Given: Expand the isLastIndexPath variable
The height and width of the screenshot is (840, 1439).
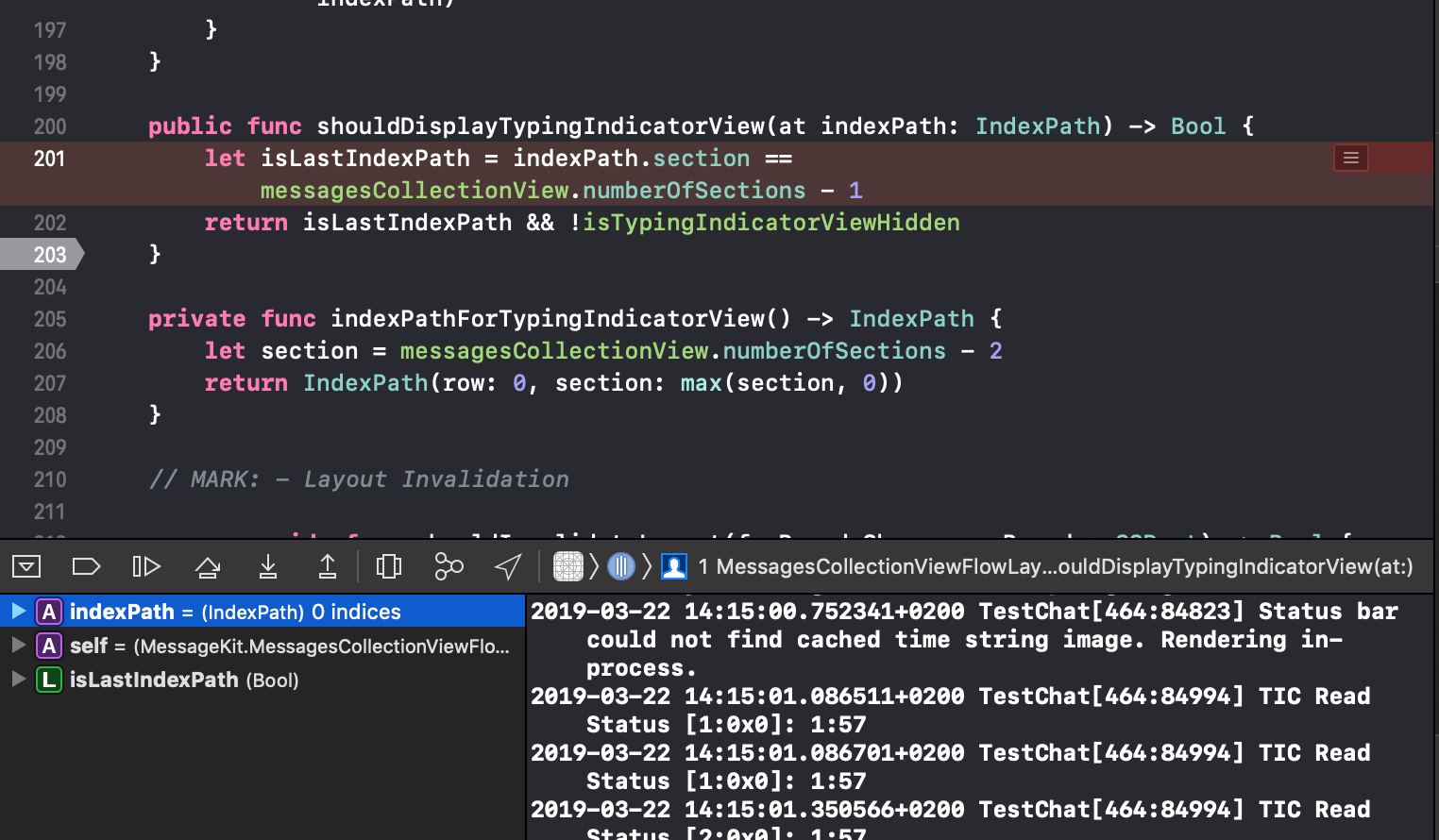Looking at the screenshot, I should pos(18,680).
